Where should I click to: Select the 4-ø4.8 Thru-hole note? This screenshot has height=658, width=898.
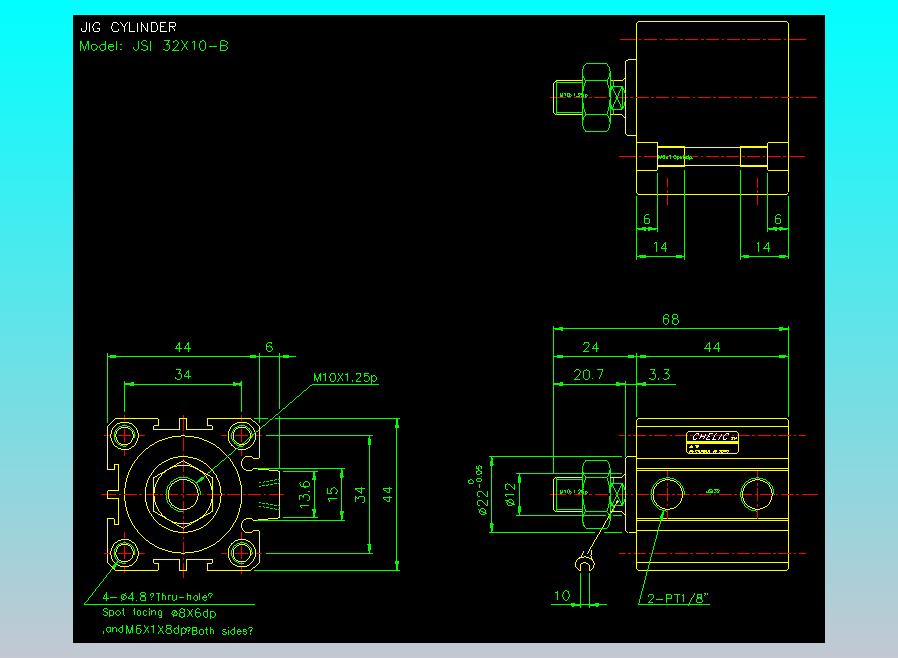[158, 598]
